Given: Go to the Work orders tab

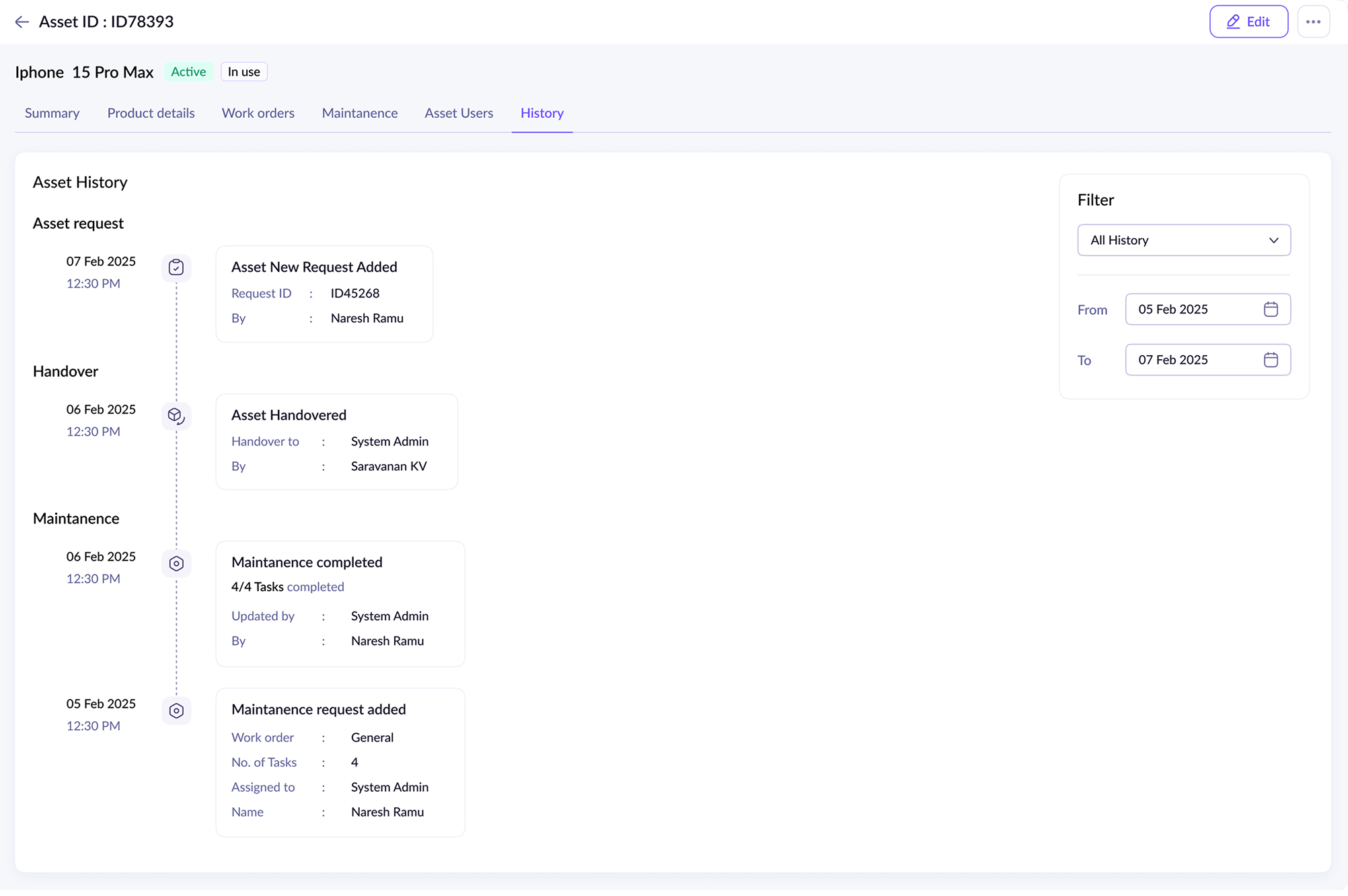Looking at the screenshot, I should coord(258,113).
